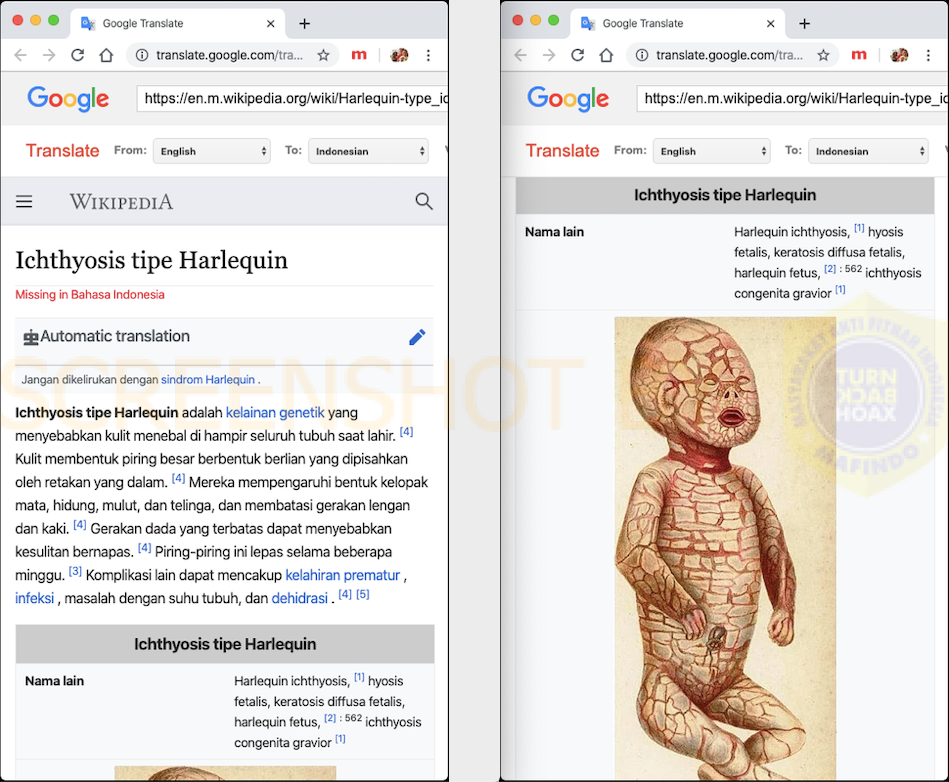949x782 pixels.
Task: Click 'Ichthyosis tipe Harlequin' infobox header in left window
Action: pos(225,644)
